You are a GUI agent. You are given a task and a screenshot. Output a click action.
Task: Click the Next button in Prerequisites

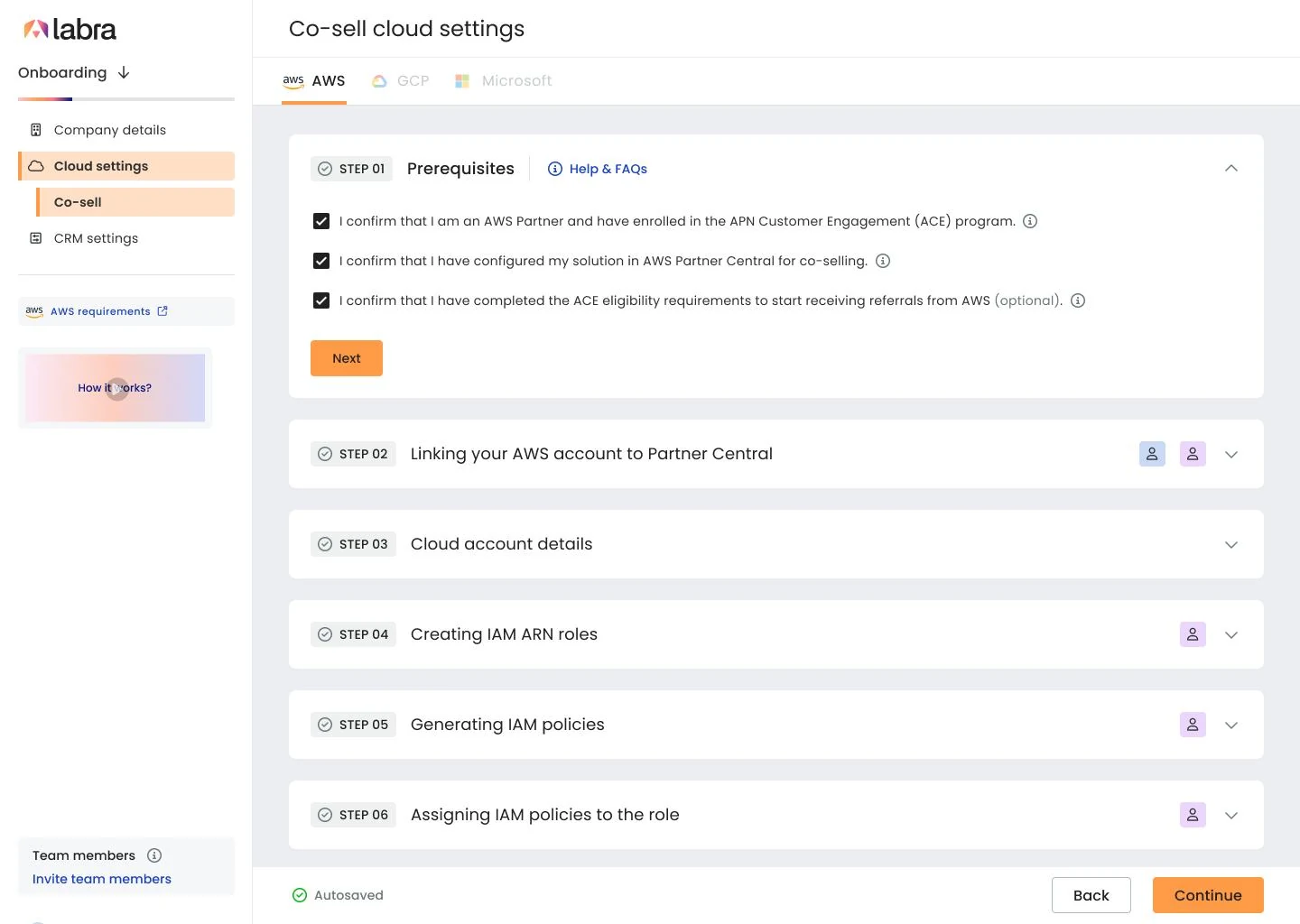[347, 358]
